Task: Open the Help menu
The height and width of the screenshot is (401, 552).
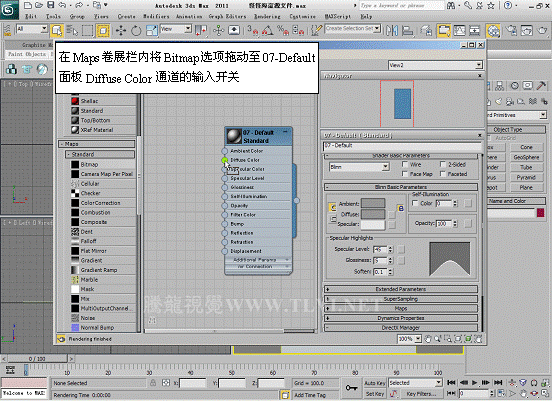Action: click(x=366, y=16)
